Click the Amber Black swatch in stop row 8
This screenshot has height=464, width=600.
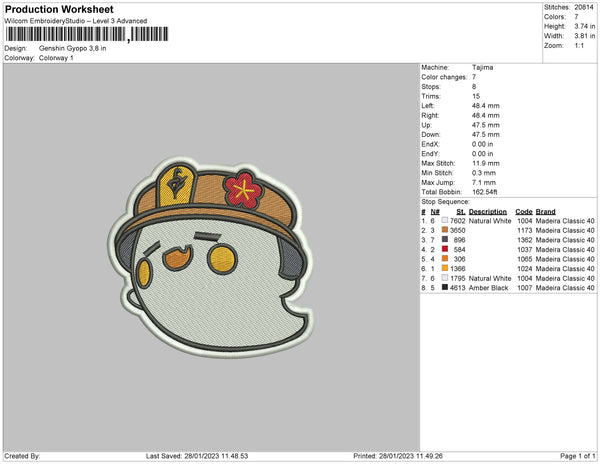coord(445,287)
